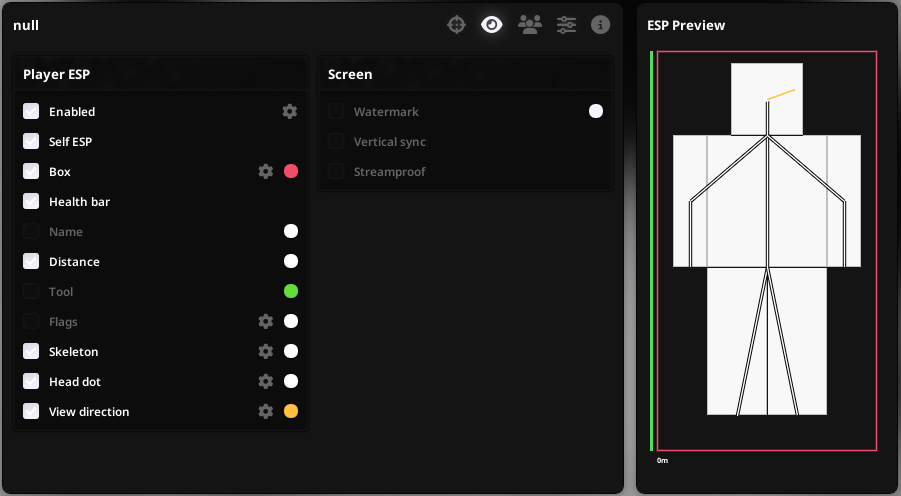Select the eye visuals tab
901x496 pixels.
[491, 25]
